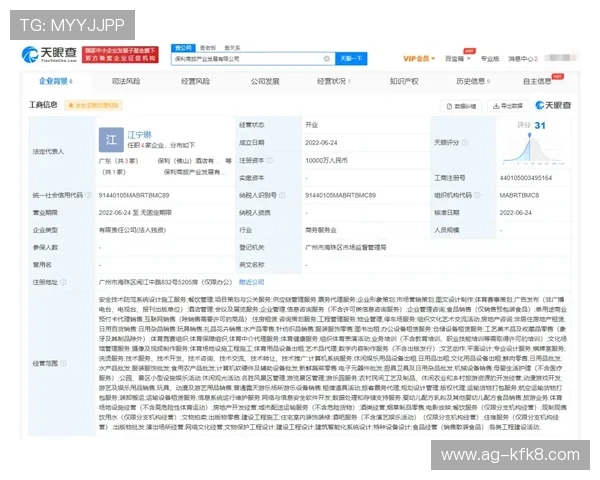Select the 查关系 search tab

[232, 48]
